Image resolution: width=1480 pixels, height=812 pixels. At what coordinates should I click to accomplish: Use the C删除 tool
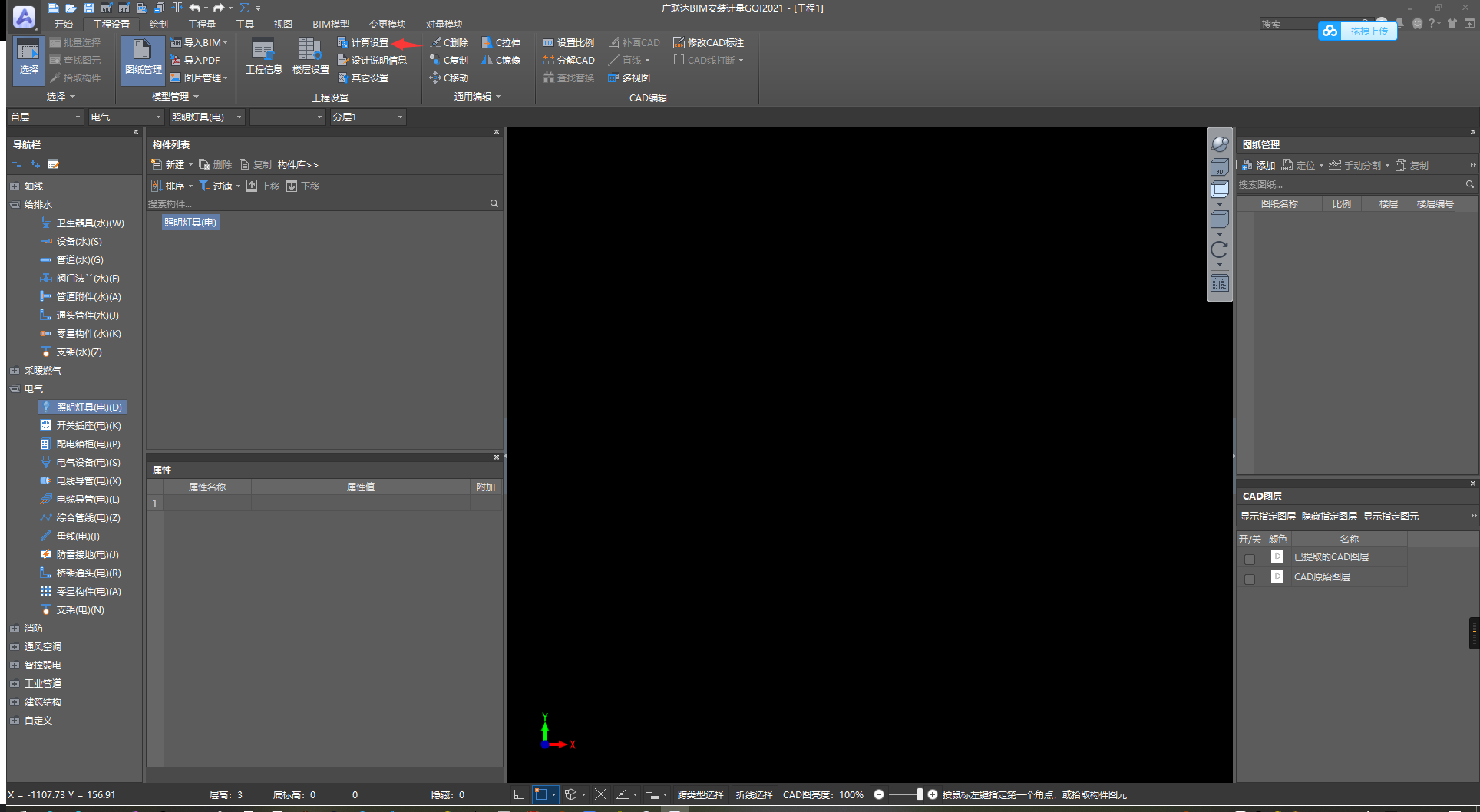449,43
